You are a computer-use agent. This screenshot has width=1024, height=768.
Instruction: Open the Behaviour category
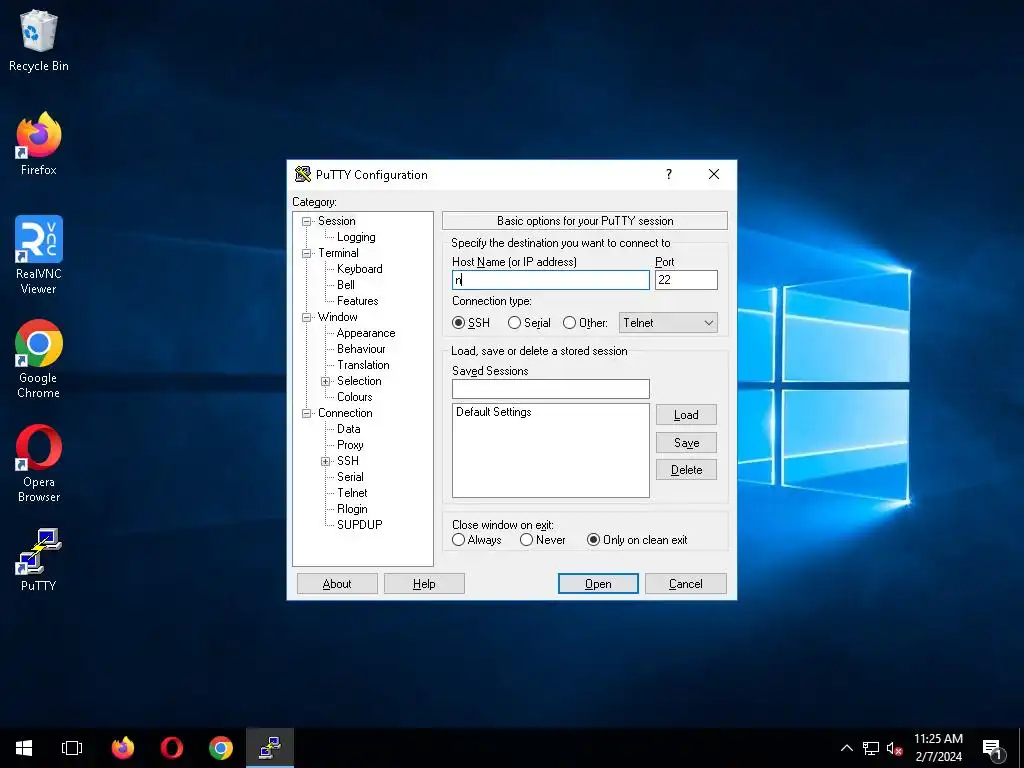point(360,349)
